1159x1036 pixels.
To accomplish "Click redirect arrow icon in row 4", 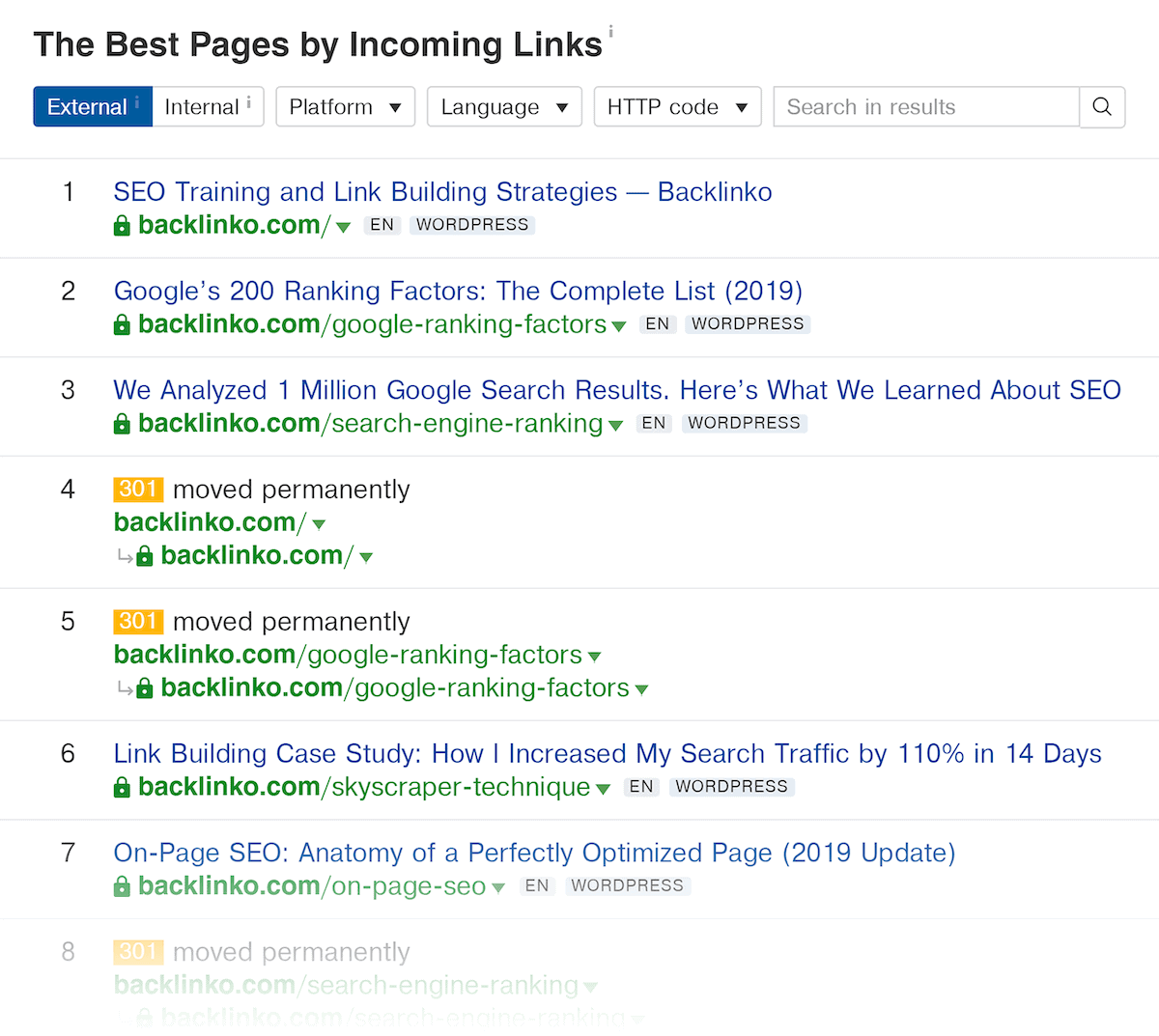I will [x=125, y=556].
